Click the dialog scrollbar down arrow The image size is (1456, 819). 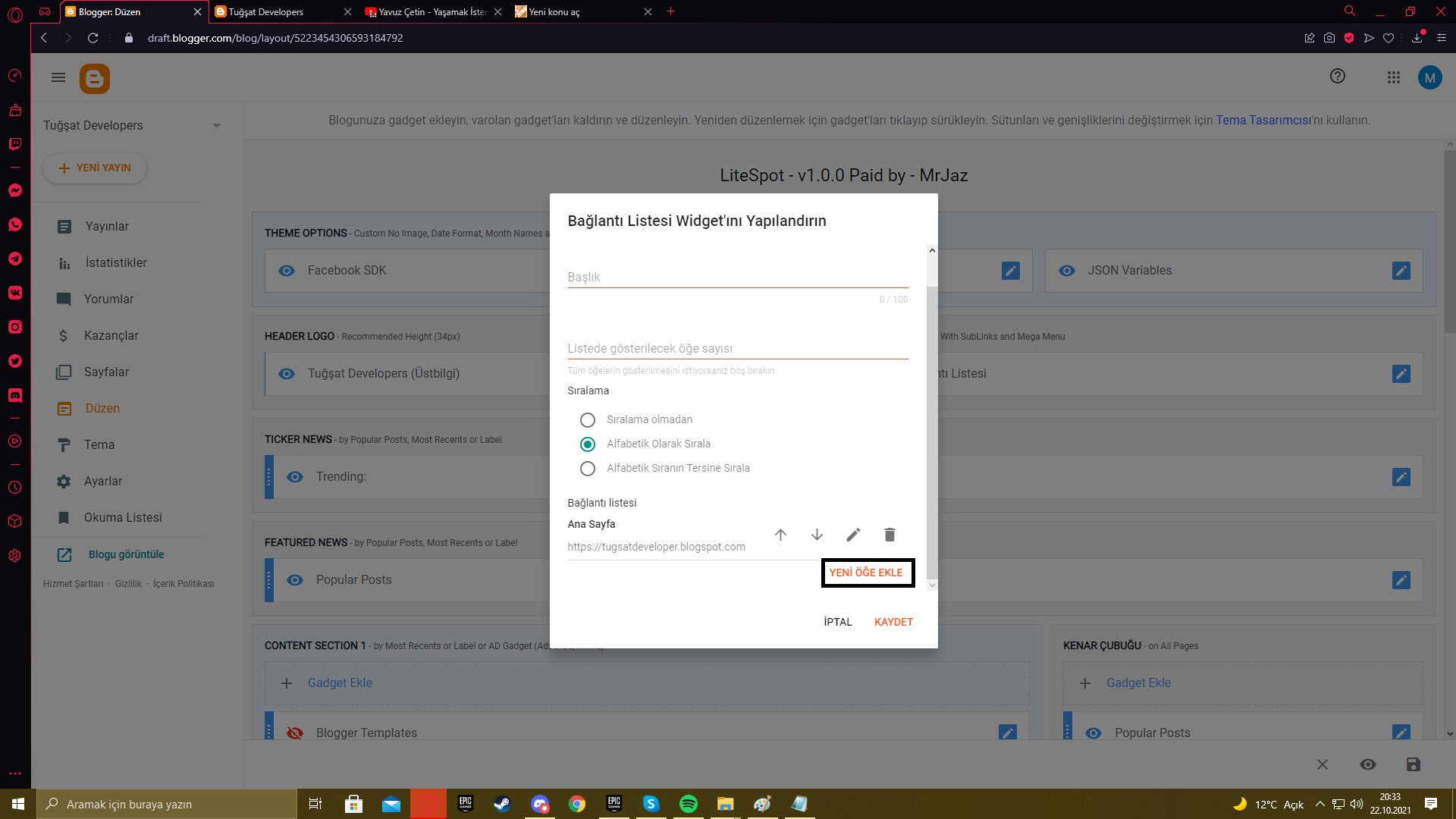click(932, 585)
